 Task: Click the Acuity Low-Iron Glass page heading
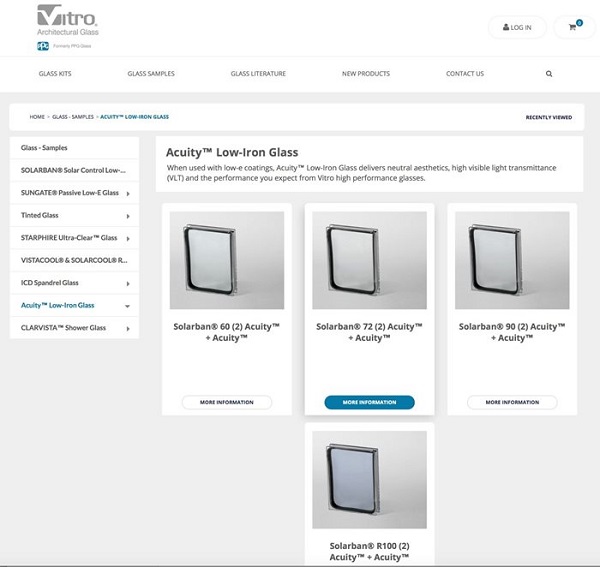coord(232,152)
